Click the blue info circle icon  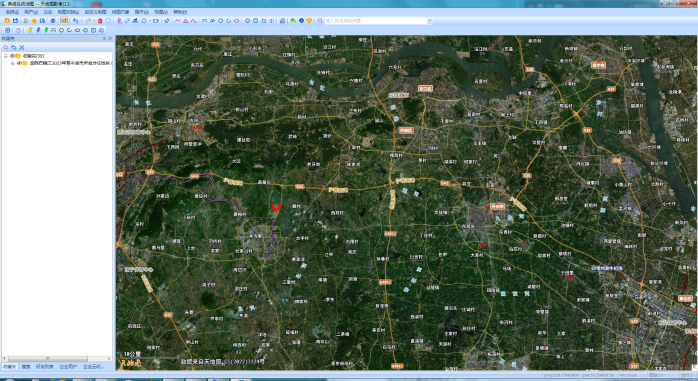[x=301, y=20]
